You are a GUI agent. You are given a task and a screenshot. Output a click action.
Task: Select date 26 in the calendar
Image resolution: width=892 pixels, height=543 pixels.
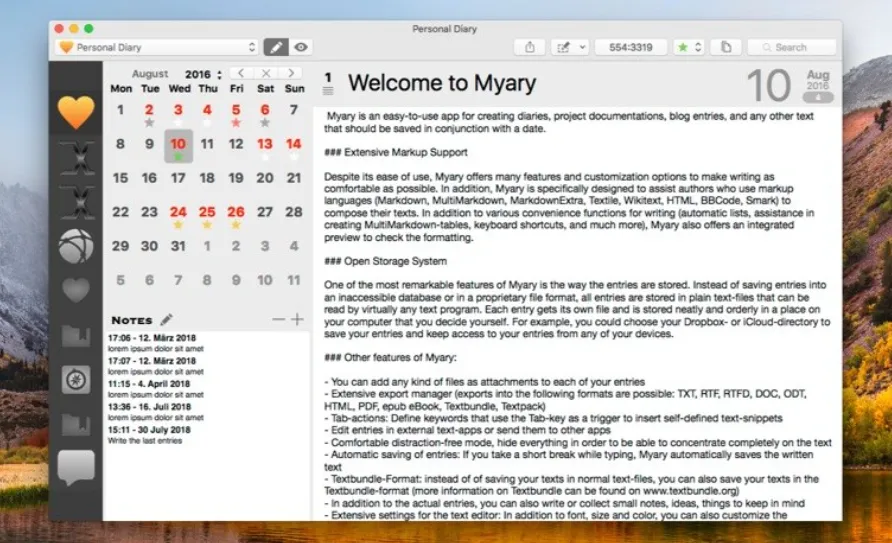236,212
